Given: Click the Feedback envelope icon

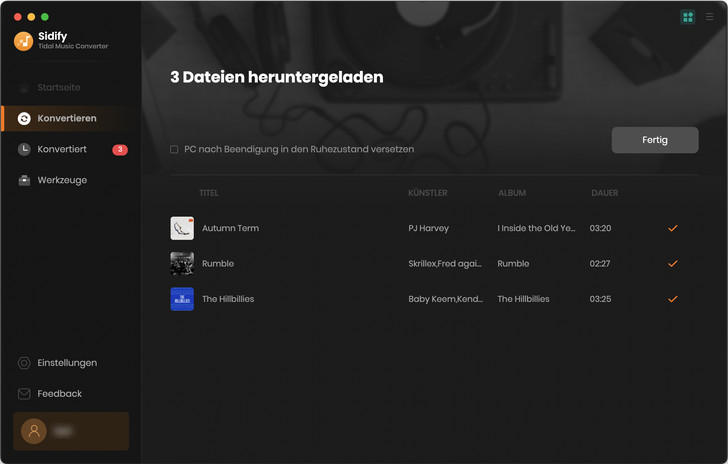Looking at the screenshot, I should (x=24, y=394).
